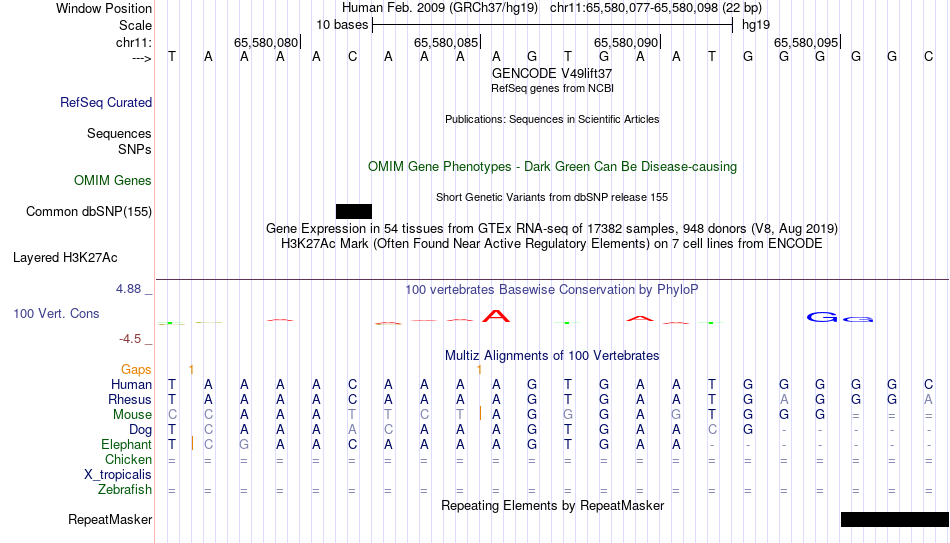This screenshot has width=950, height=543.
Task: Click the GTEx Gene Expression track title
Action: (552, 228)
